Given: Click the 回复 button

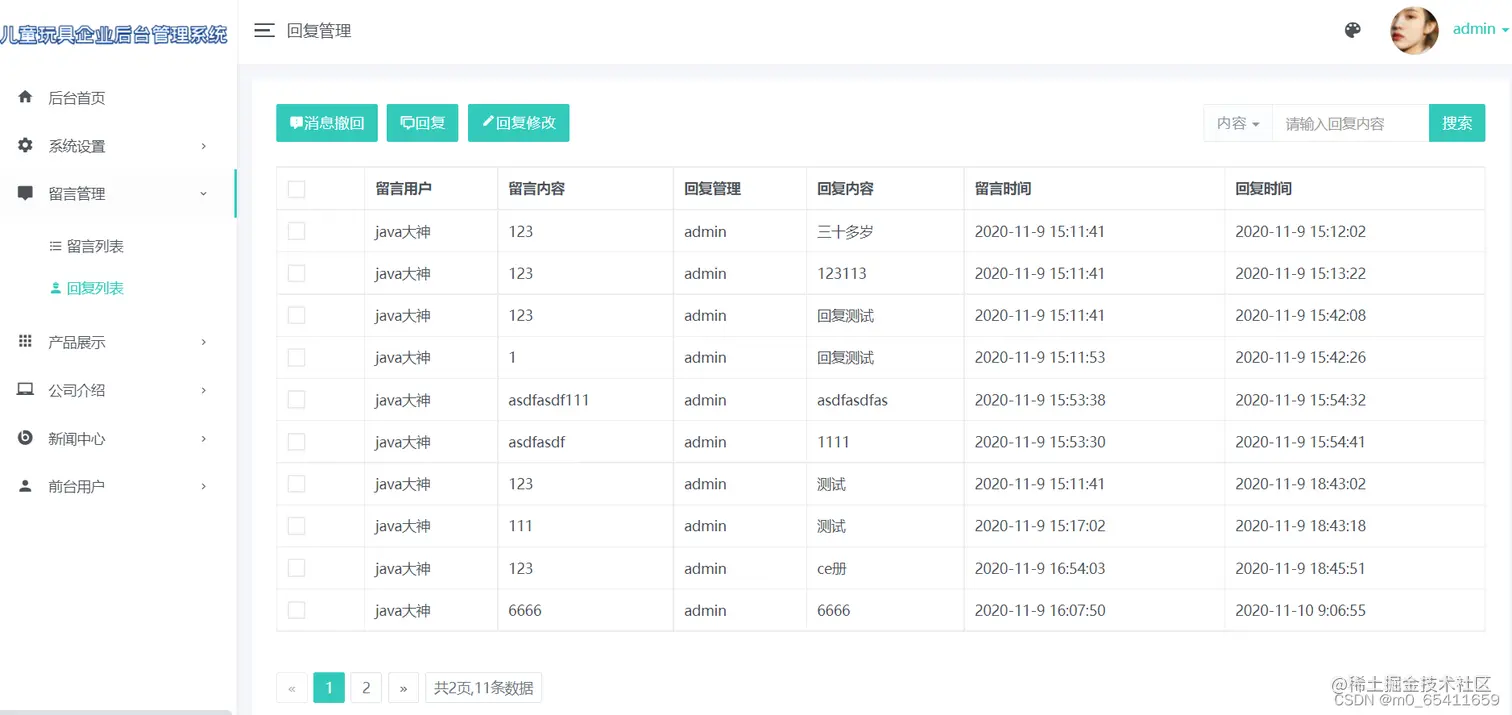Looking at the screenshot, I should [422, 123].
